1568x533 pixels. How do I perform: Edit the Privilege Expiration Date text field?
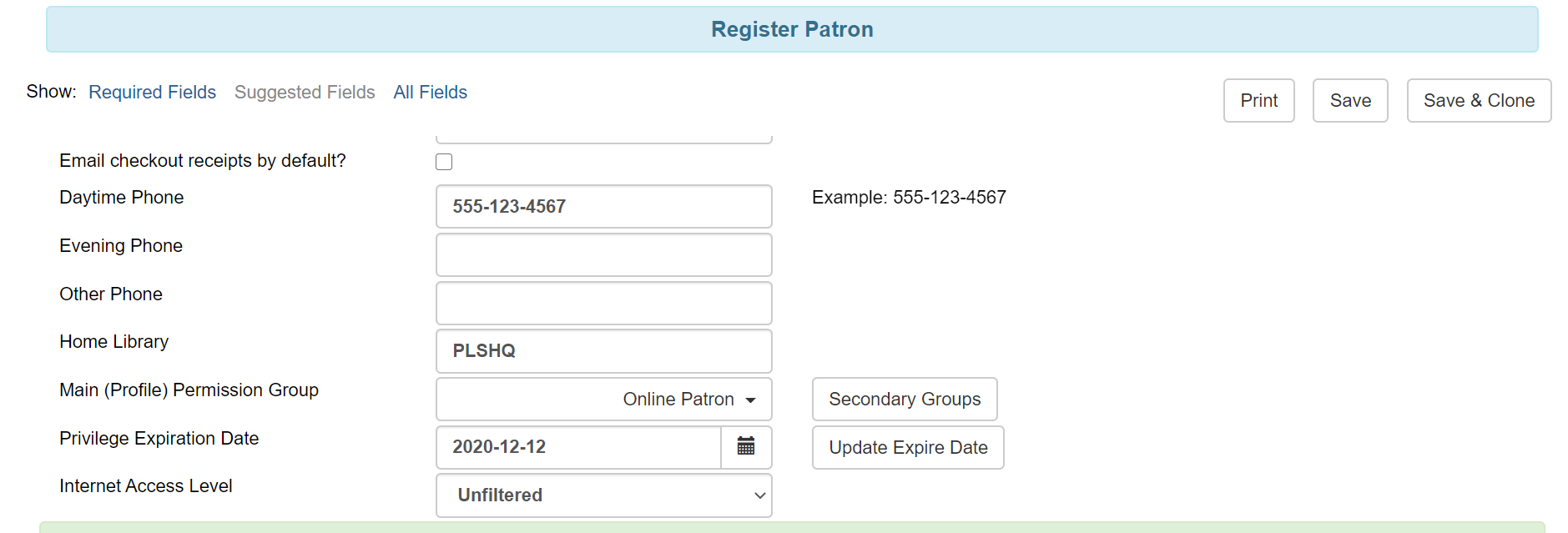pos(578,447)
